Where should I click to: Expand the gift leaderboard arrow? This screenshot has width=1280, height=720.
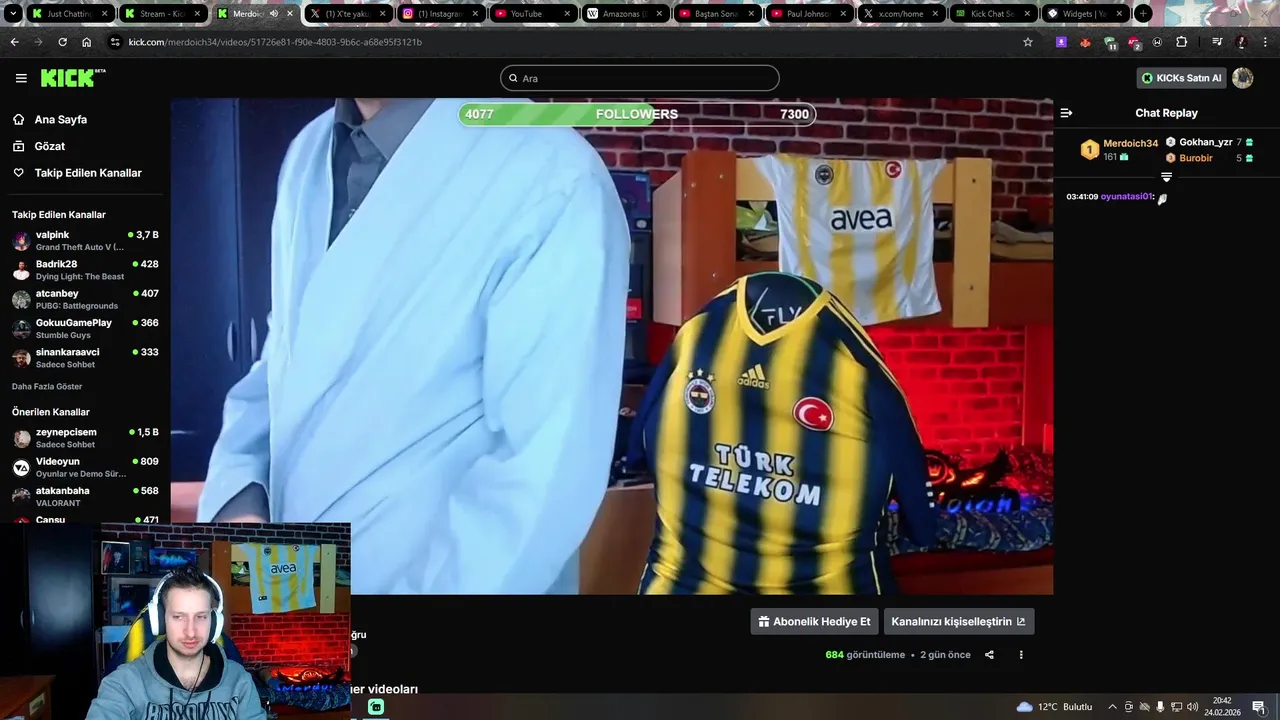[x=1166, y=177]
